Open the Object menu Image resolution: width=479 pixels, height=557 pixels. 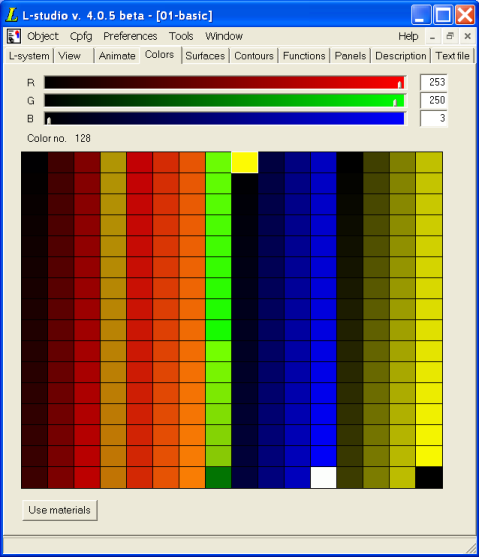click(x=43, y=36)
